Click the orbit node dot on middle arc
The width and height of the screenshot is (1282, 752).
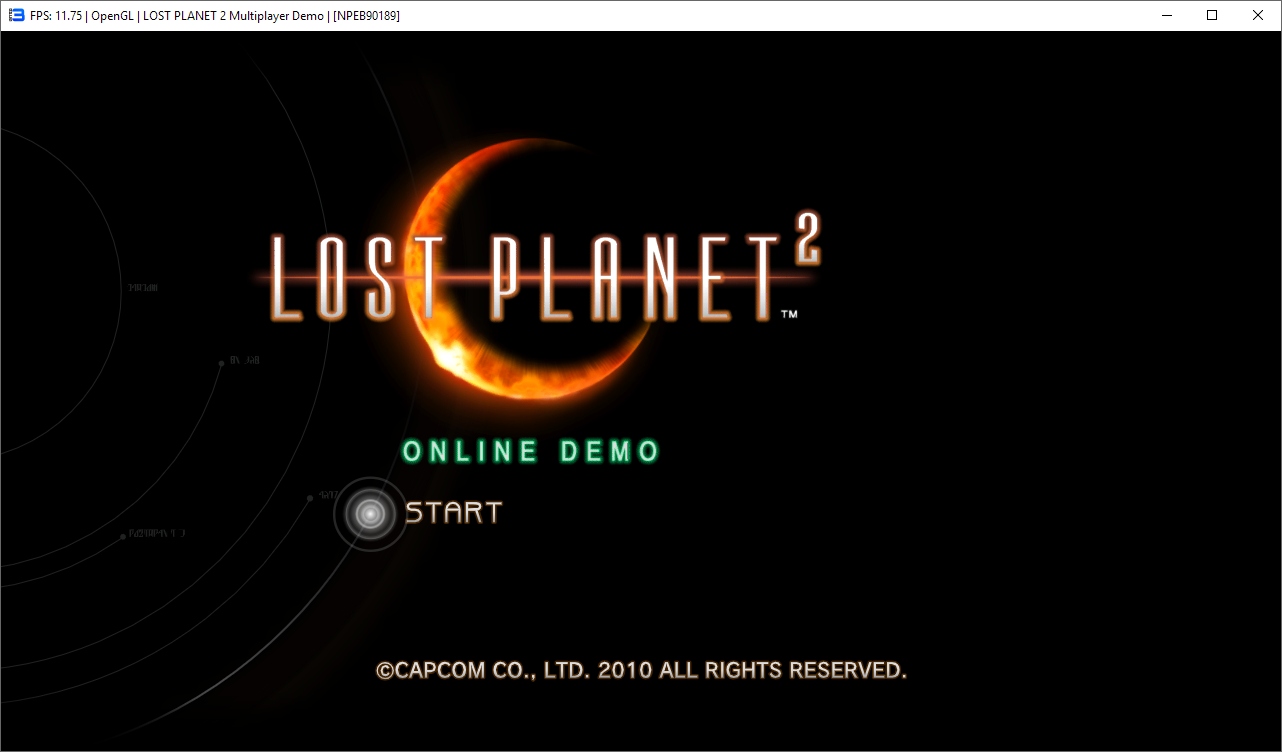point(222,363)
